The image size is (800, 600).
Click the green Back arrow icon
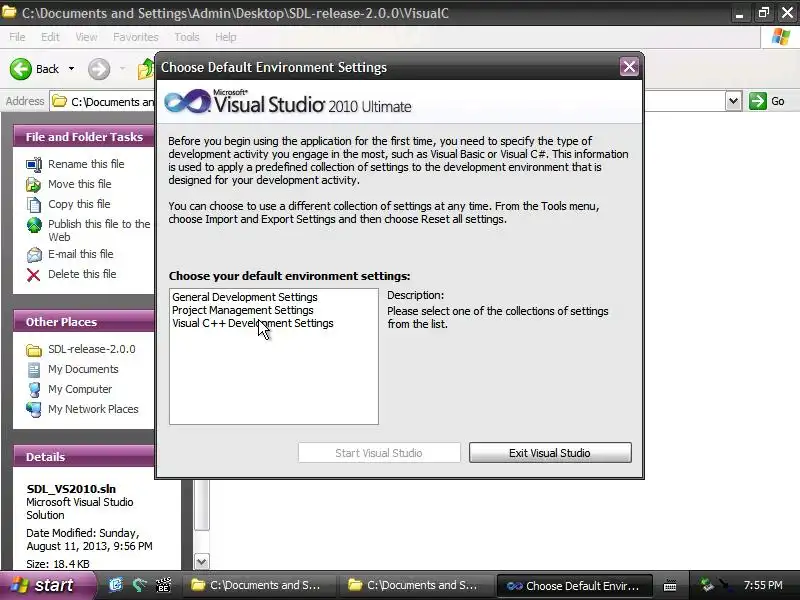[x=20, y=69]
